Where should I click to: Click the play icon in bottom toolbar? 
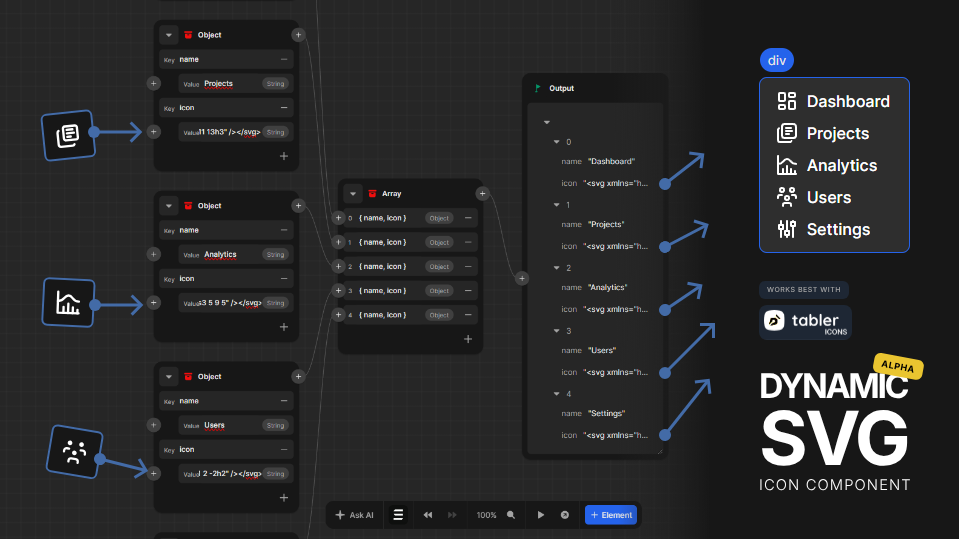541,515
